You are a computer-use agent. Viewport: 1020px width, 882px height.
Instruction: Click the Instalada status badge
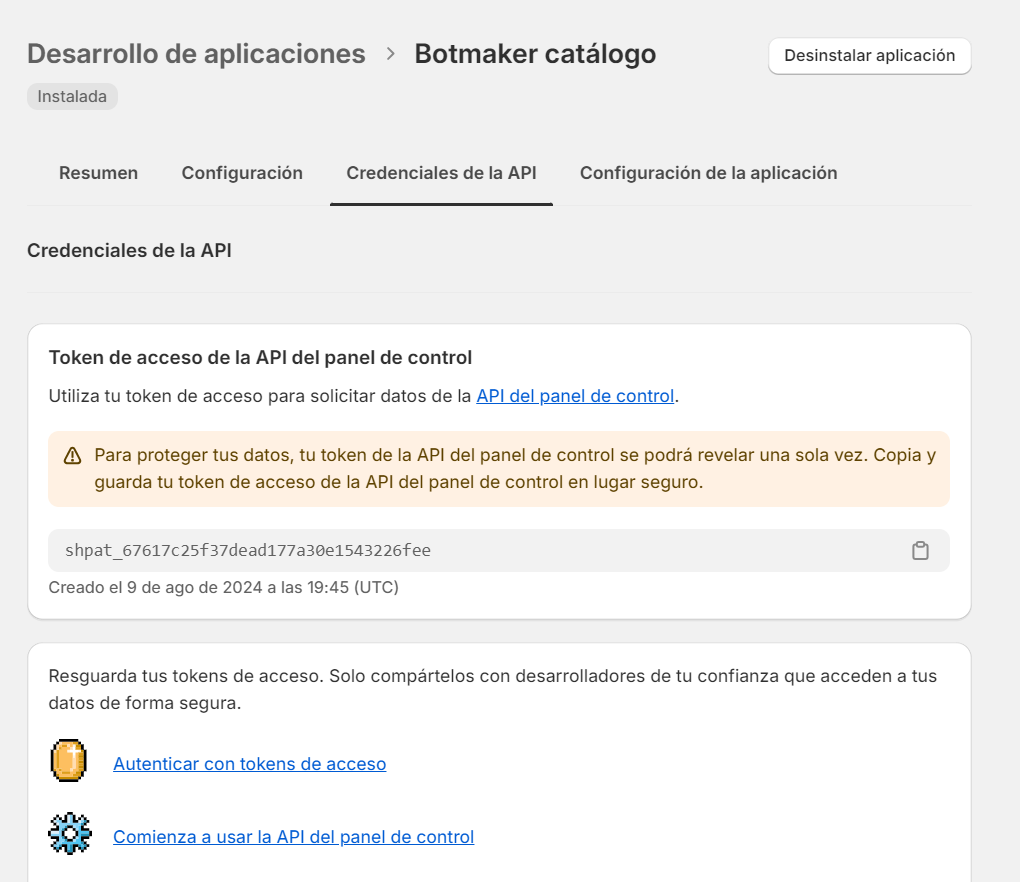72,97
